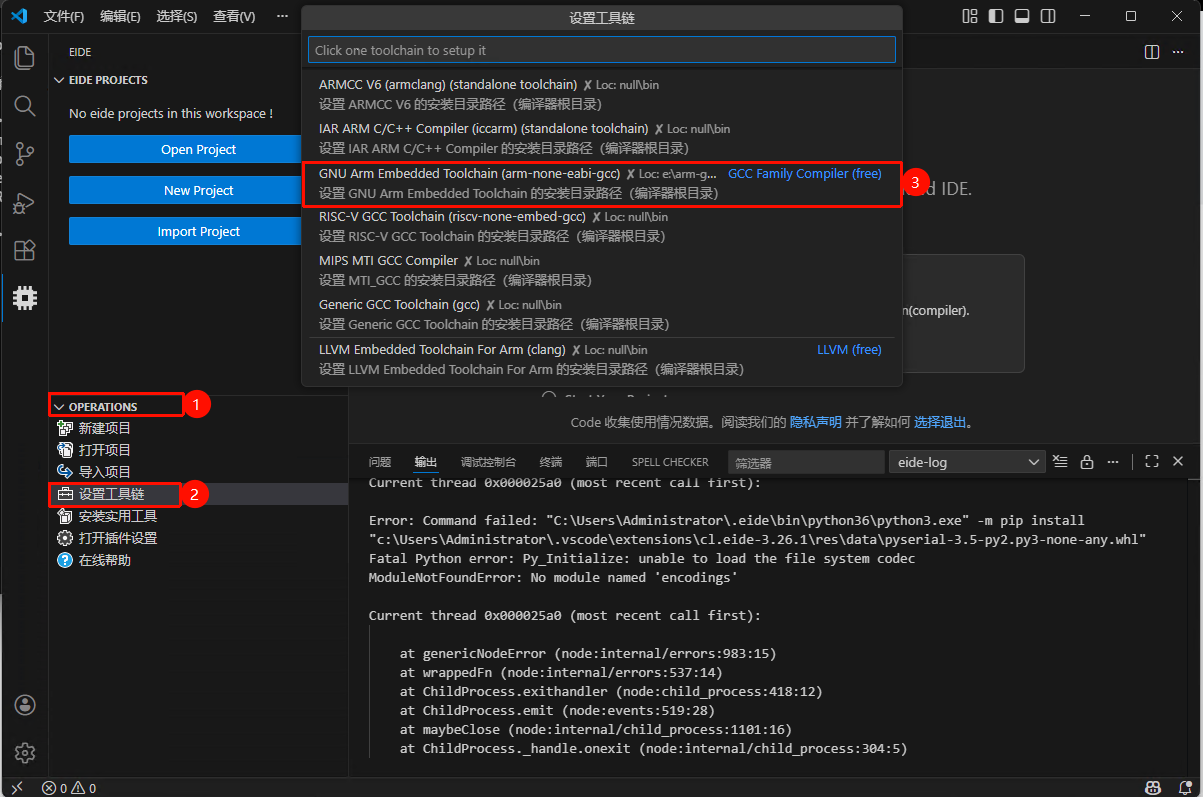Image resolution: width=1203 pixels, height=797 pixels.
Task: Open the Extensions view
Action: 25,250
